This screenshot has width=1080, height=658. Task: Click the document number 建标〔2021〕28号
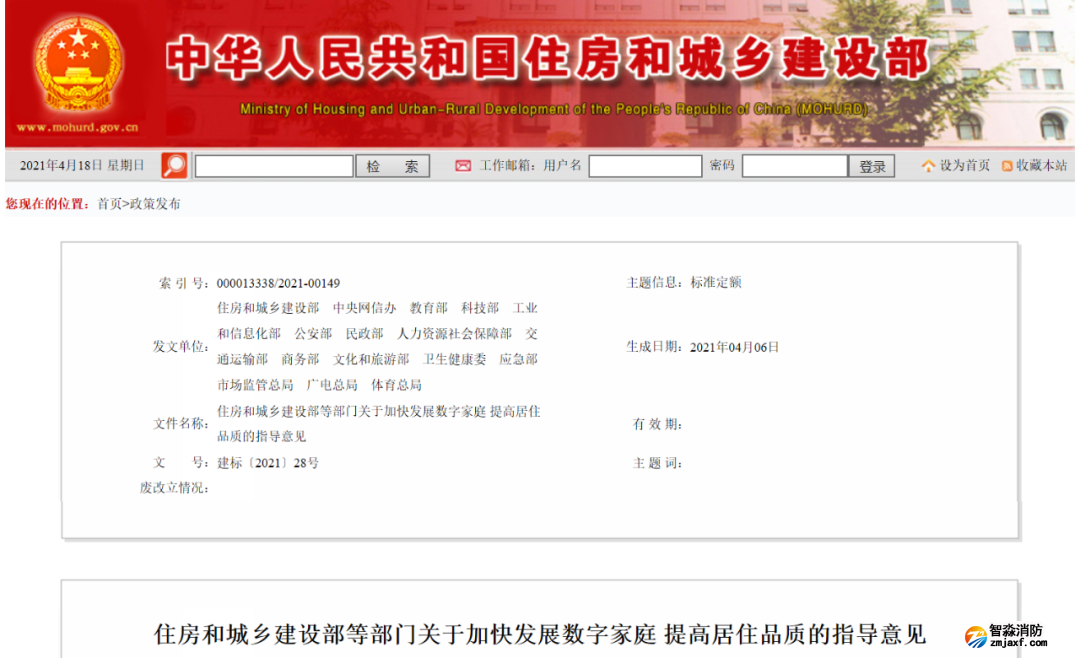(x=268, y=463)
